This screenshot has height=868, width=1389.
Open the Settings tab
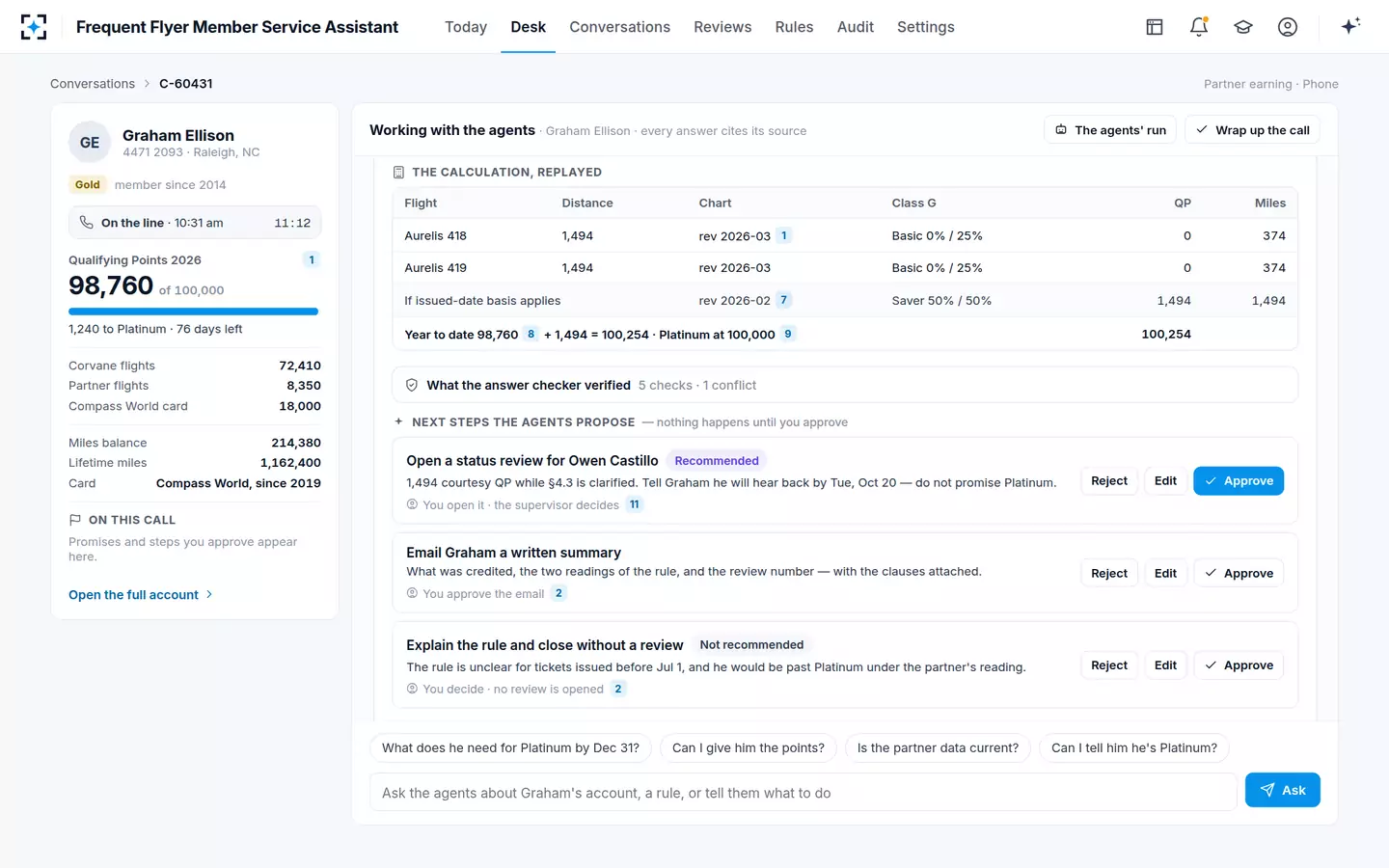point(926,27)
